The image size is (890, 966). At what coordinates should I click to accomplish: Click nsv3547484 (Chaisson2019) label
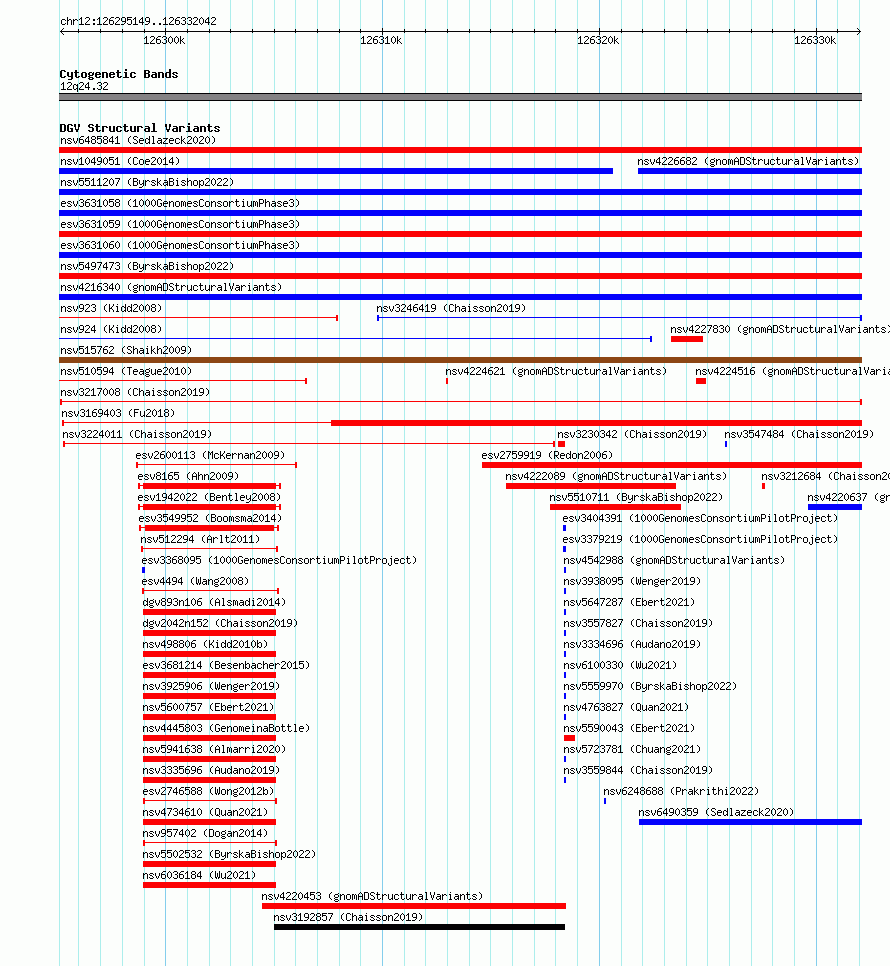[799, 434]
